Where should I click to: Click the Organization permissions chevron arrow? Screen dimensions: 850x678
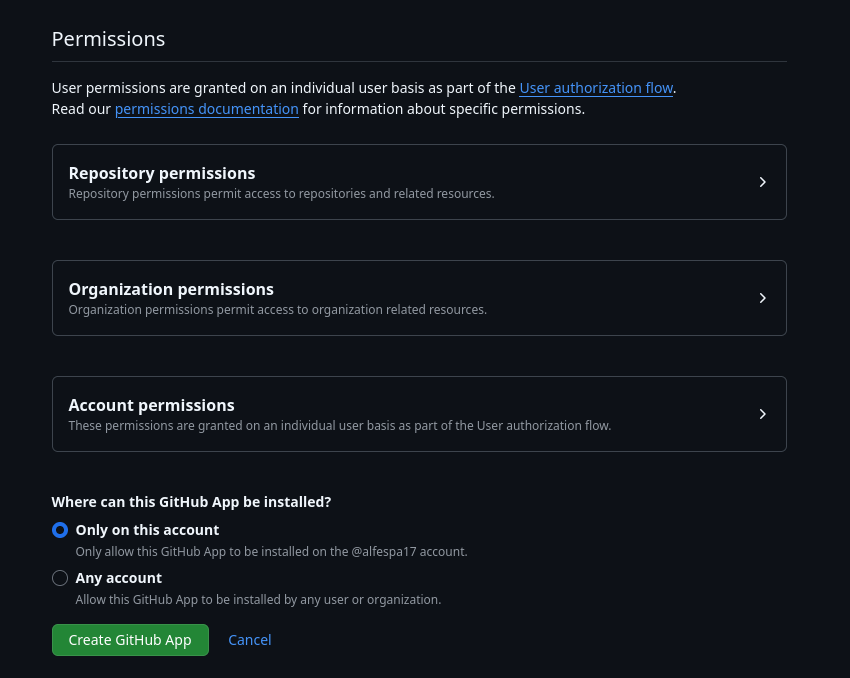[x=762, y=298]
